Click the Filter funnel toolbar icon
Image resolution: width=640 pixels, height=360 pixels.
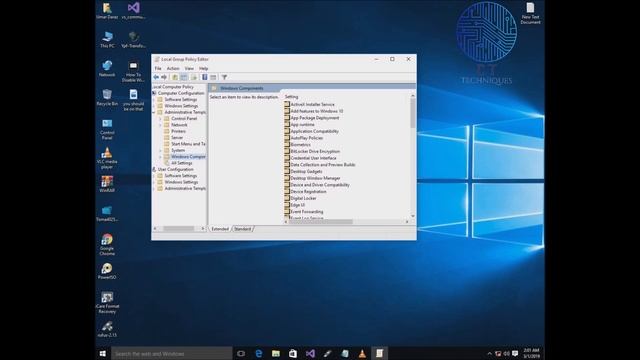[x=224, y=77]
